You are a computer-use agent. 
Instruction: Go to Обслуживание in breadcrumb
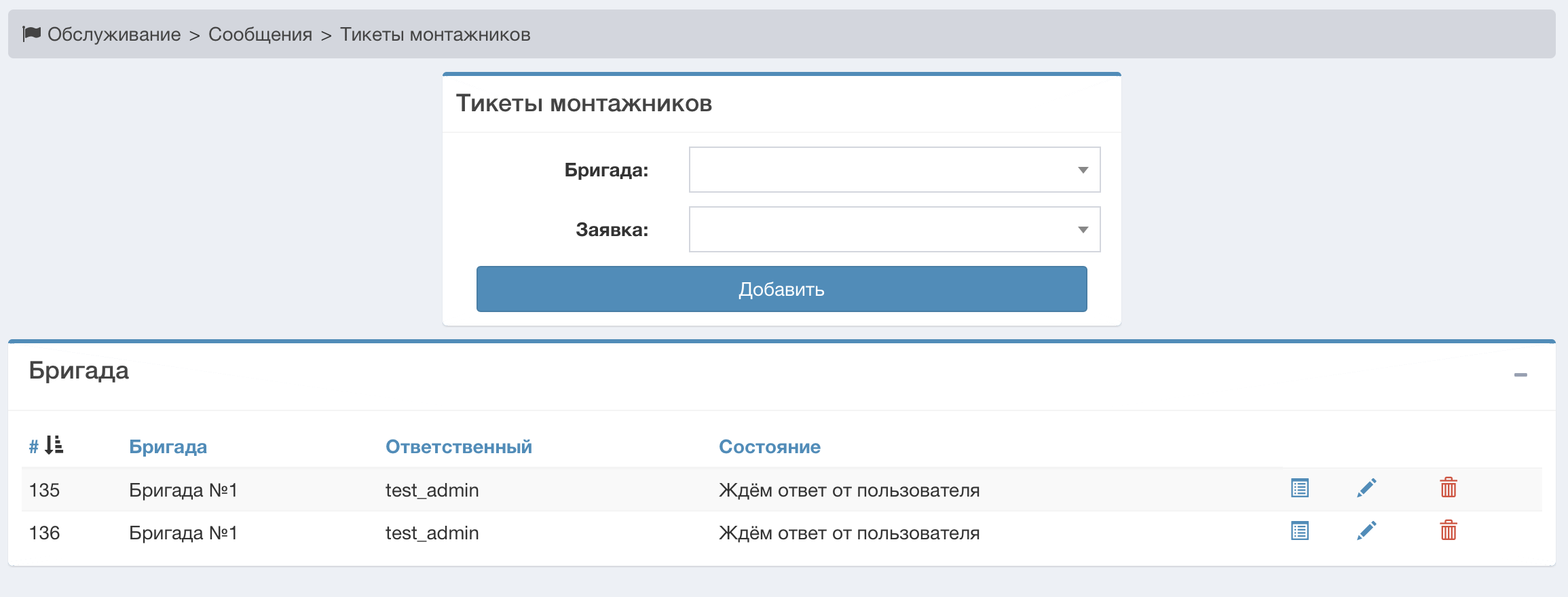(x=114, y=35)
